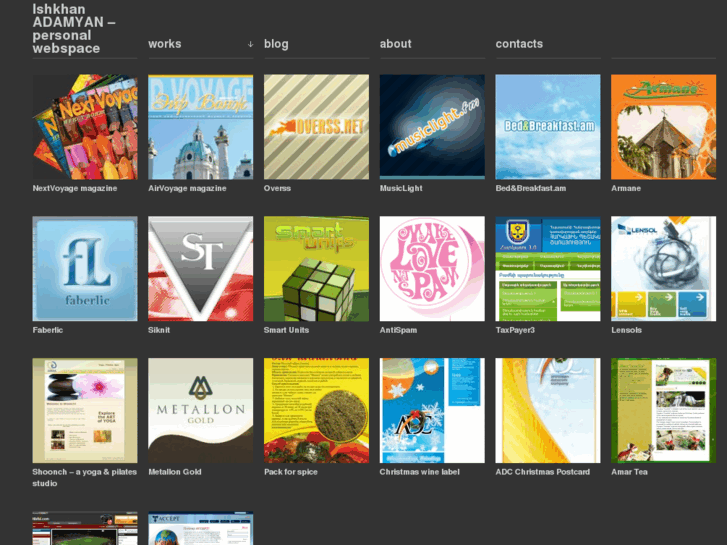Follow the Shoonch yoga & pilates studio link
727x545 pixels.
pos(85,478)
